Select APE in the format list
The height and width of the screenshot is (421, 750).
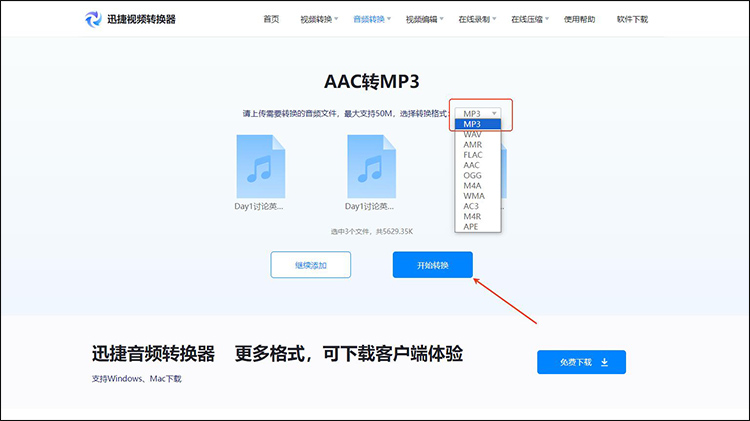(x=478, y=227)
